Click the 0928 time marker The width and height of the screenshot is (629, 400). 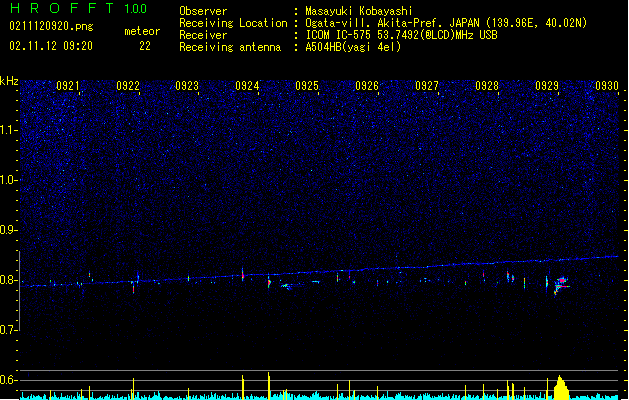(487, 86)
